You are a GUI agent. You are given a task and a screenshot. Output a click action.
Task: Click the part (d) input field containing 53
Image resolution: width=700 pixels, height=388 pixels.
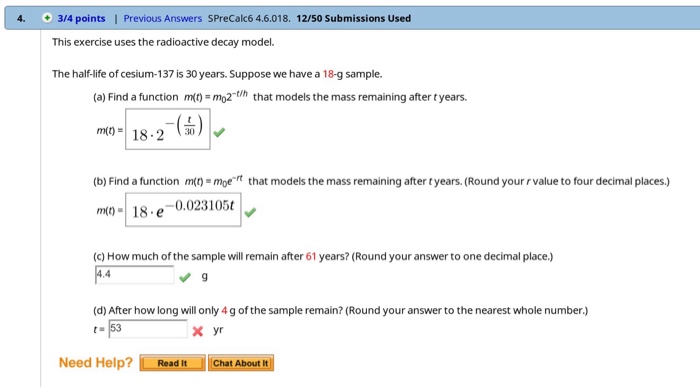(148, 329)
